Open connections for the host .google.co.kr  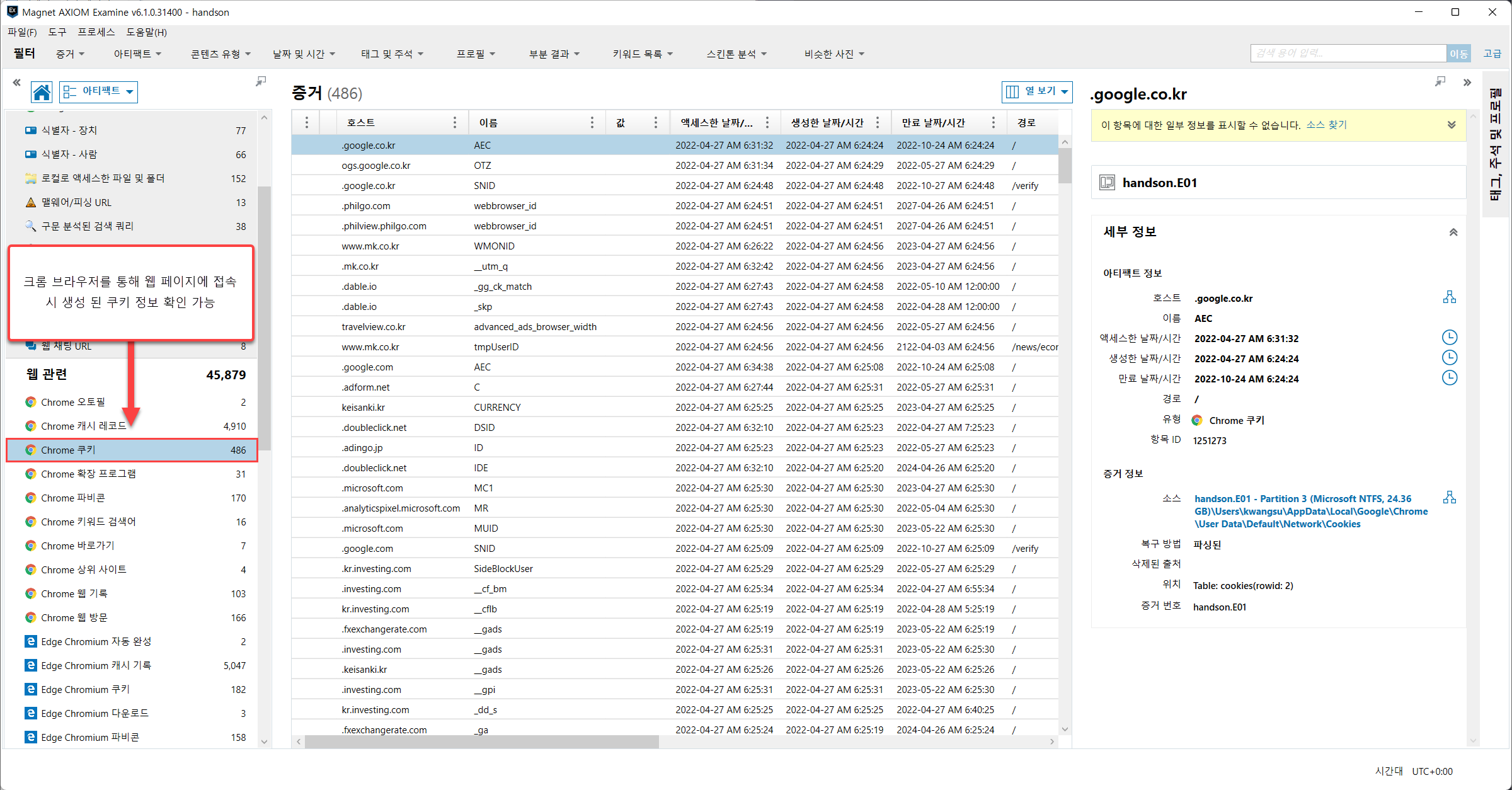1450,297
